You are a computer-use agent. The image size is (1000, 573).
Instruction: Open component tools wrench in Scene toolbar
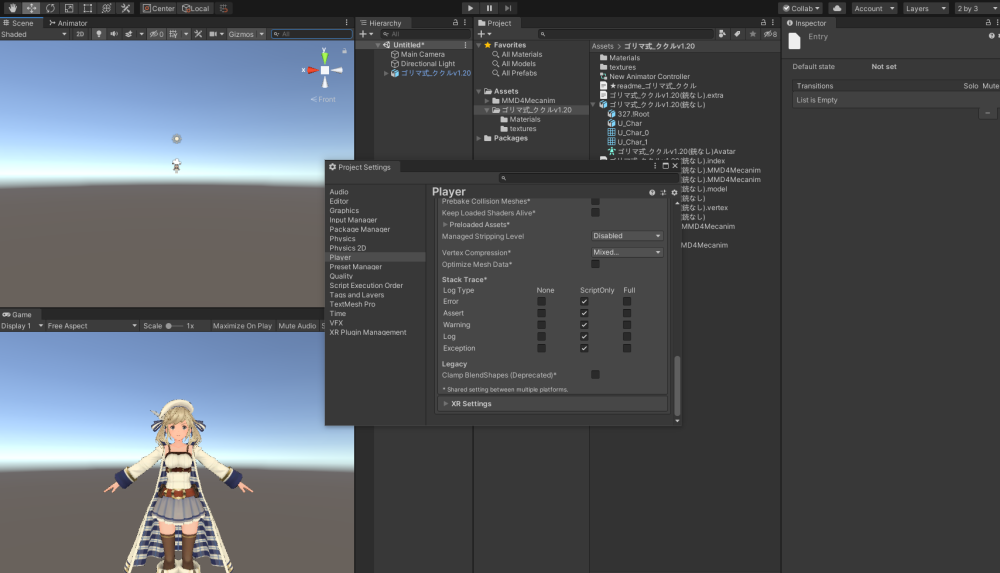tap(198, 34)
